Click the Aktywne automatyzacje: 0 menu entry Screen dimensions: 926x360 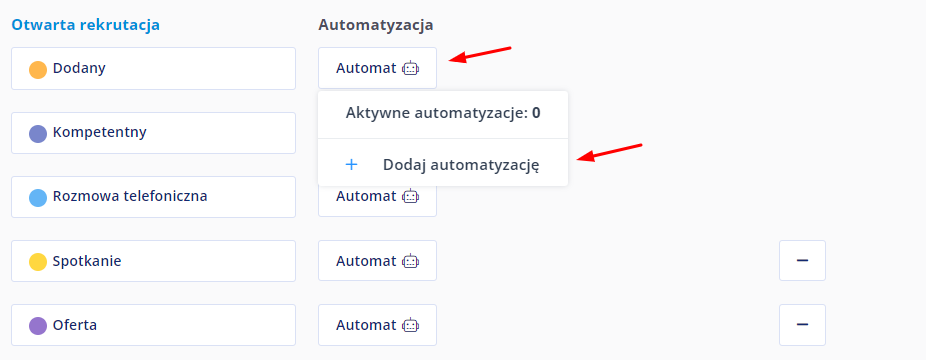[x=443, y=113]
